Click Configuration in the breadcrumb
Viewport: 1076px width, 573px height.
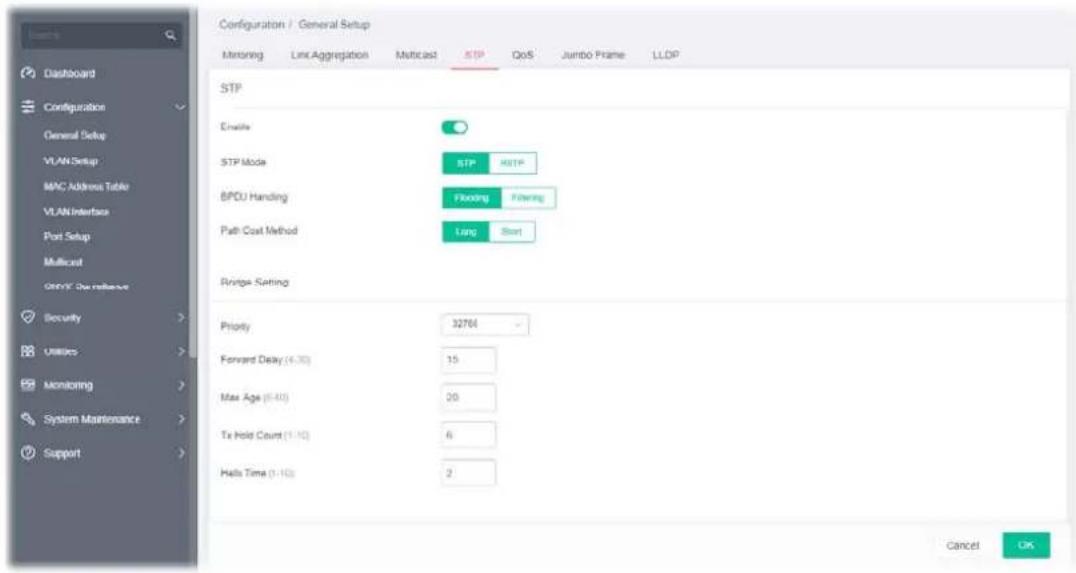[251, 25]
